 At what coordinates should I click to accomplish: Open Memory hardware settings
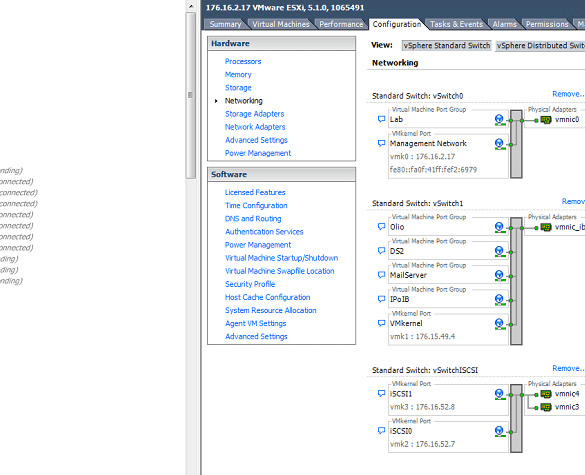click(x=238, y=74)
